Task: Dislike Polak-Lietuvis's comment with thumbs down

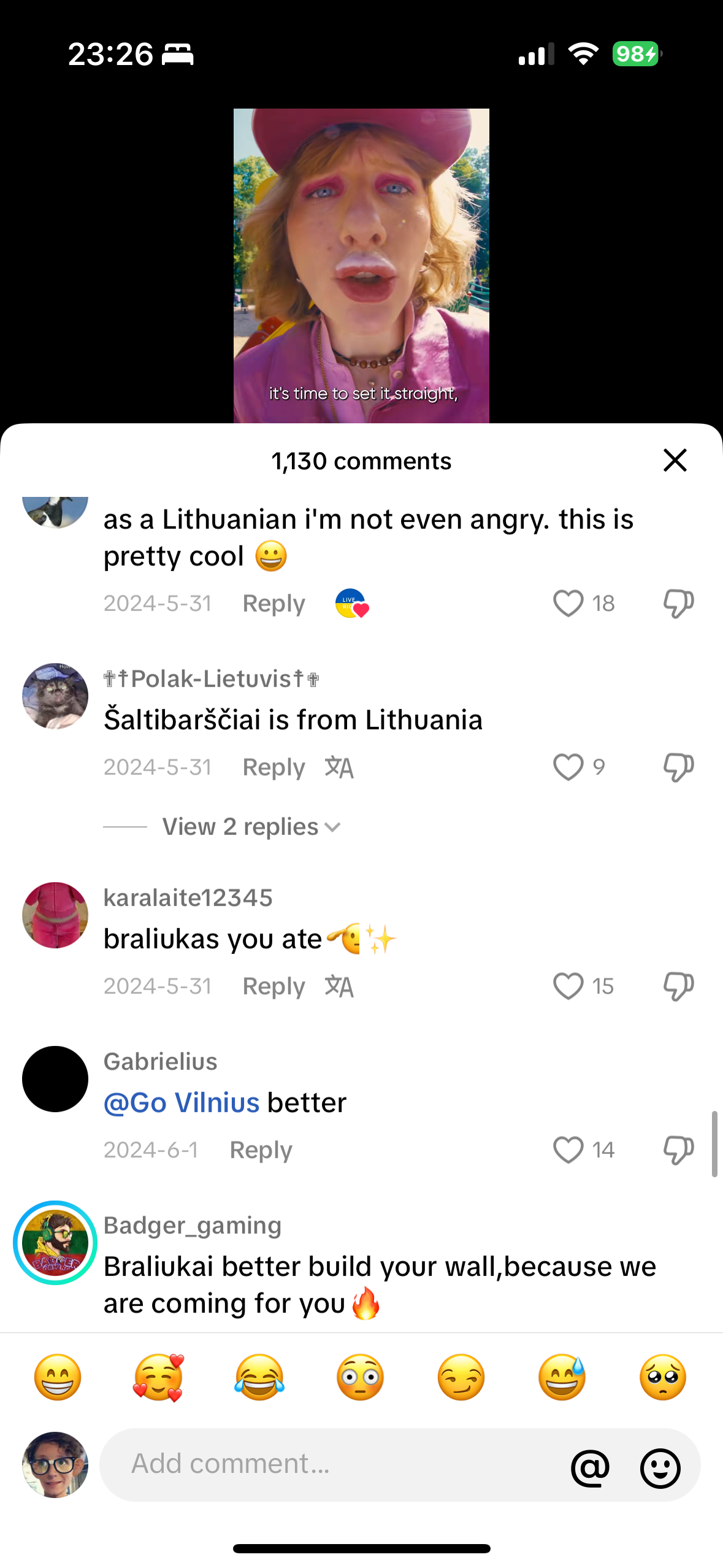Action: pyautogui.click(x=678, y=767)
